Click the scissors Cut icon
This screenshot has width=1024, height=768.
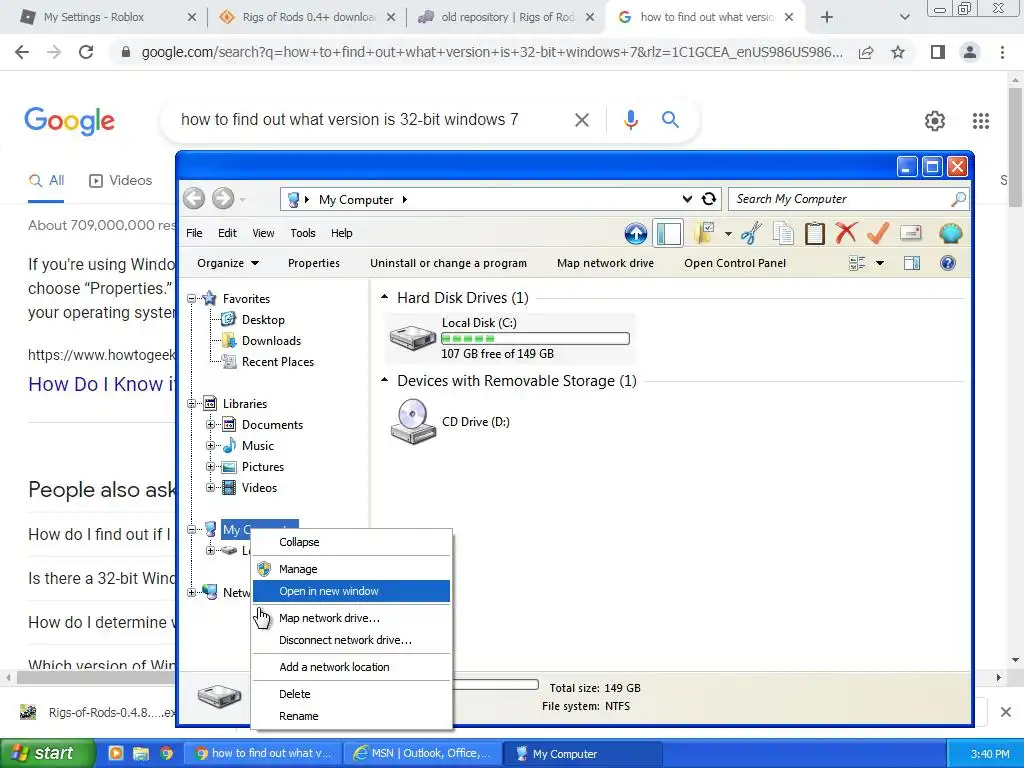[751, 233]
